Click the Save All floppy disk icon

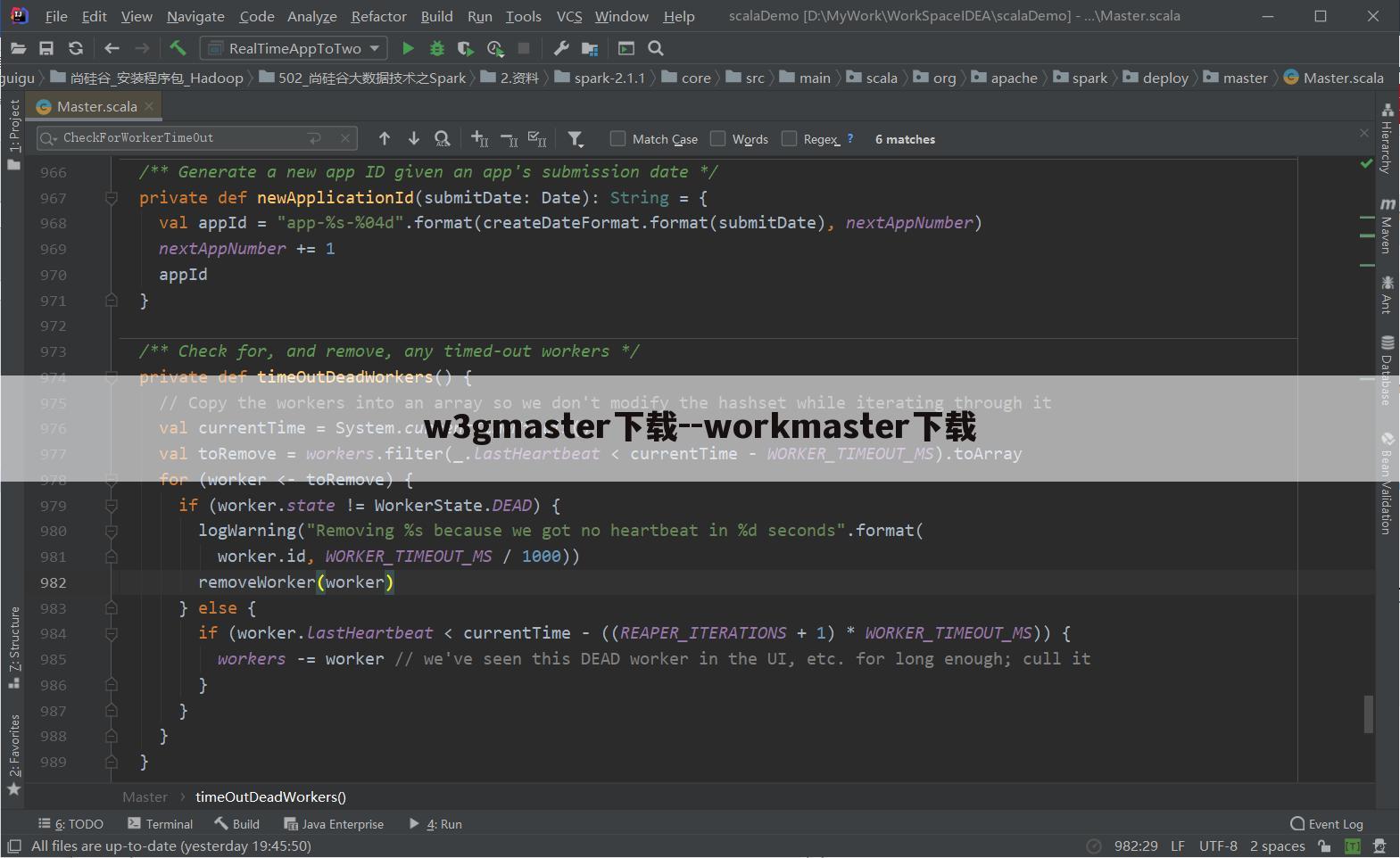[x=46, y=48]
